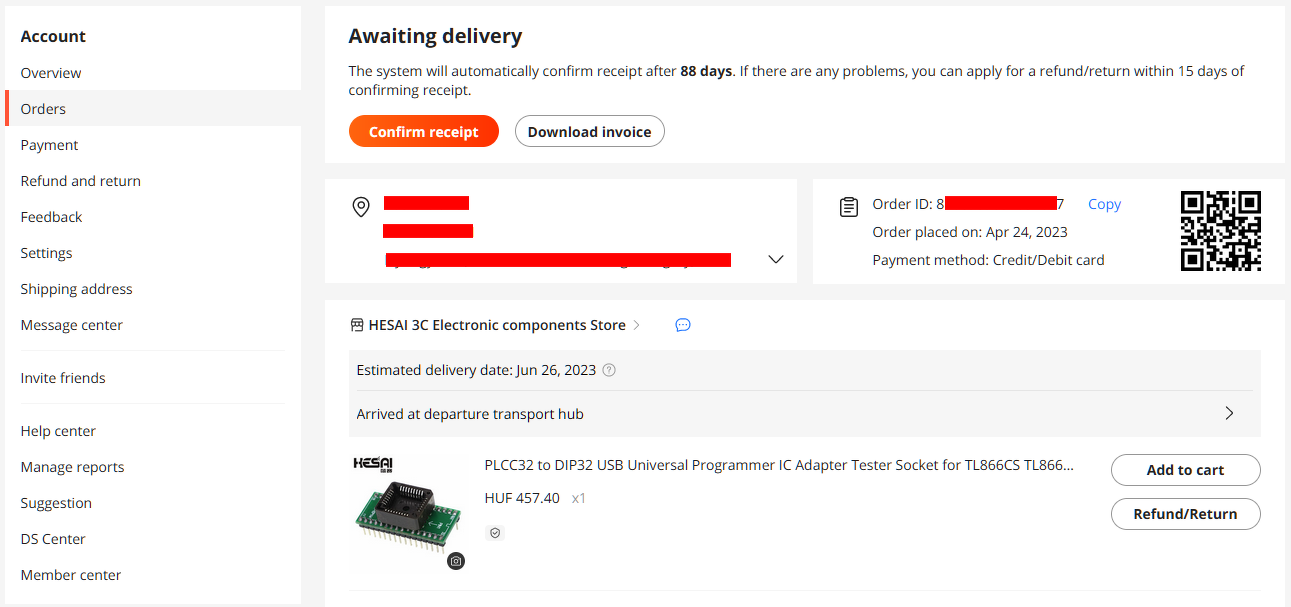Screen dimensions: 1291x607
Task: Go to Orders in account menu
Action: click(43, 109)
